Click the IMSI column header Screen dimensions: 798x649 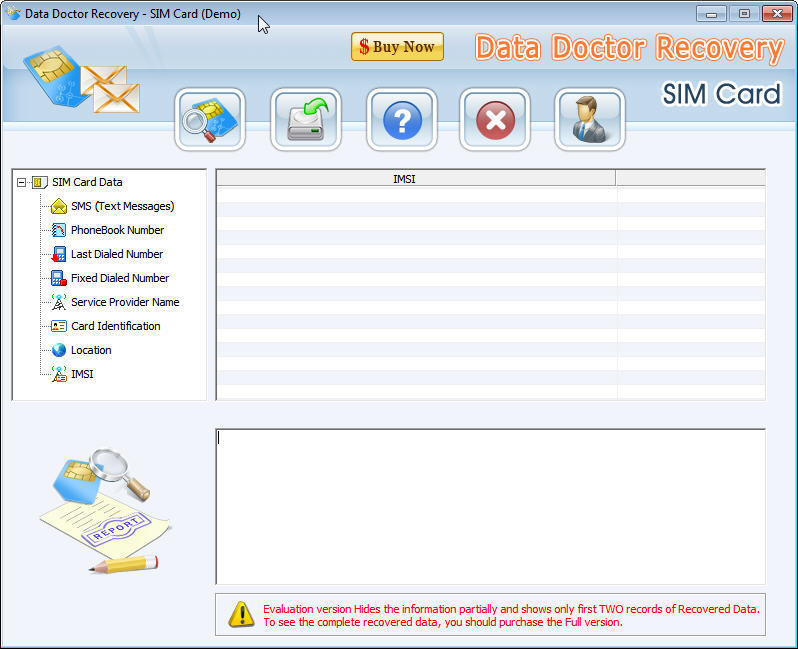[x=416, y=179]
